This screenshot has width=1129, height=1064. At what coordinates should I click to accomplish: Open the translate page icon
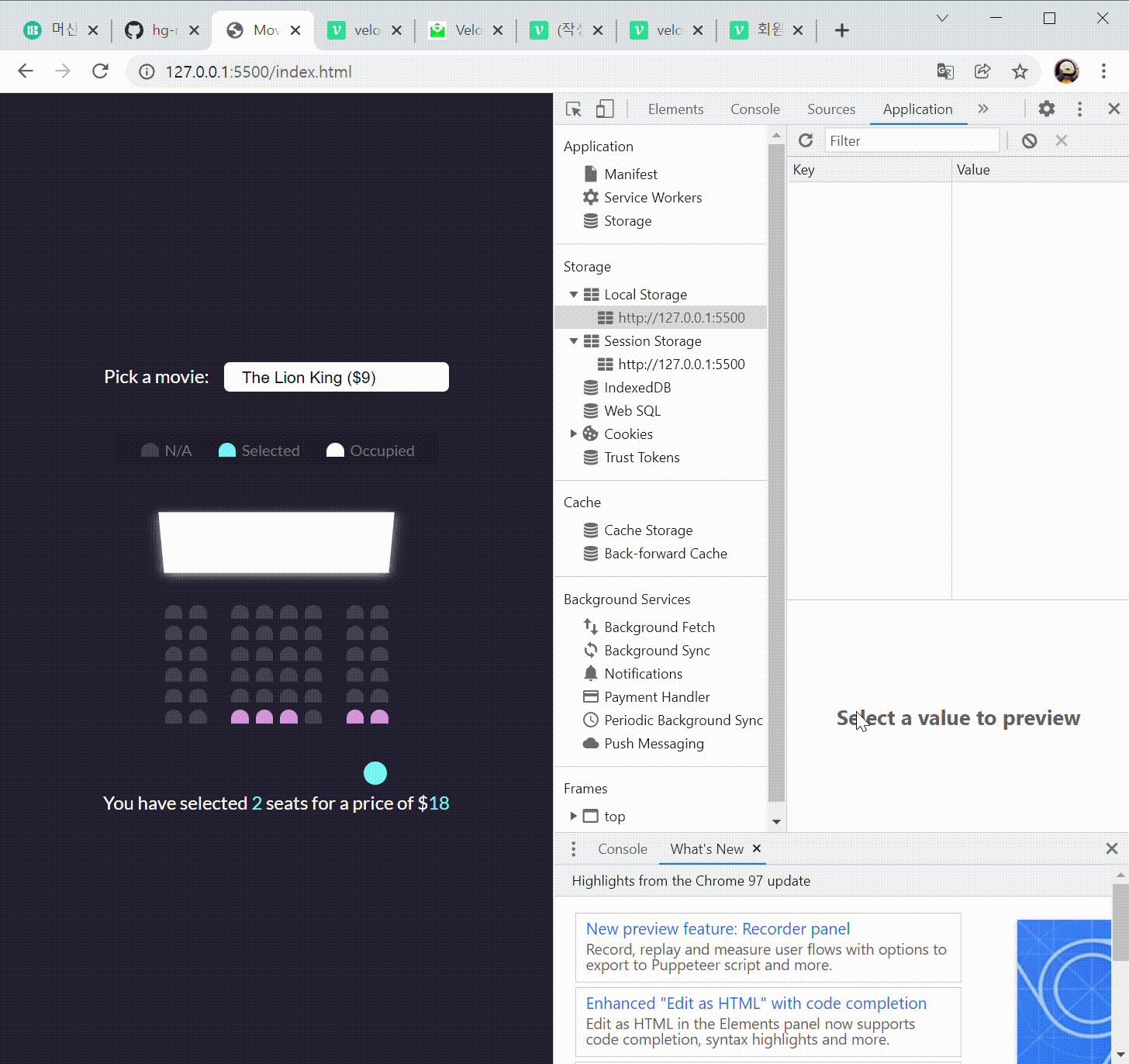click(945, 71)
